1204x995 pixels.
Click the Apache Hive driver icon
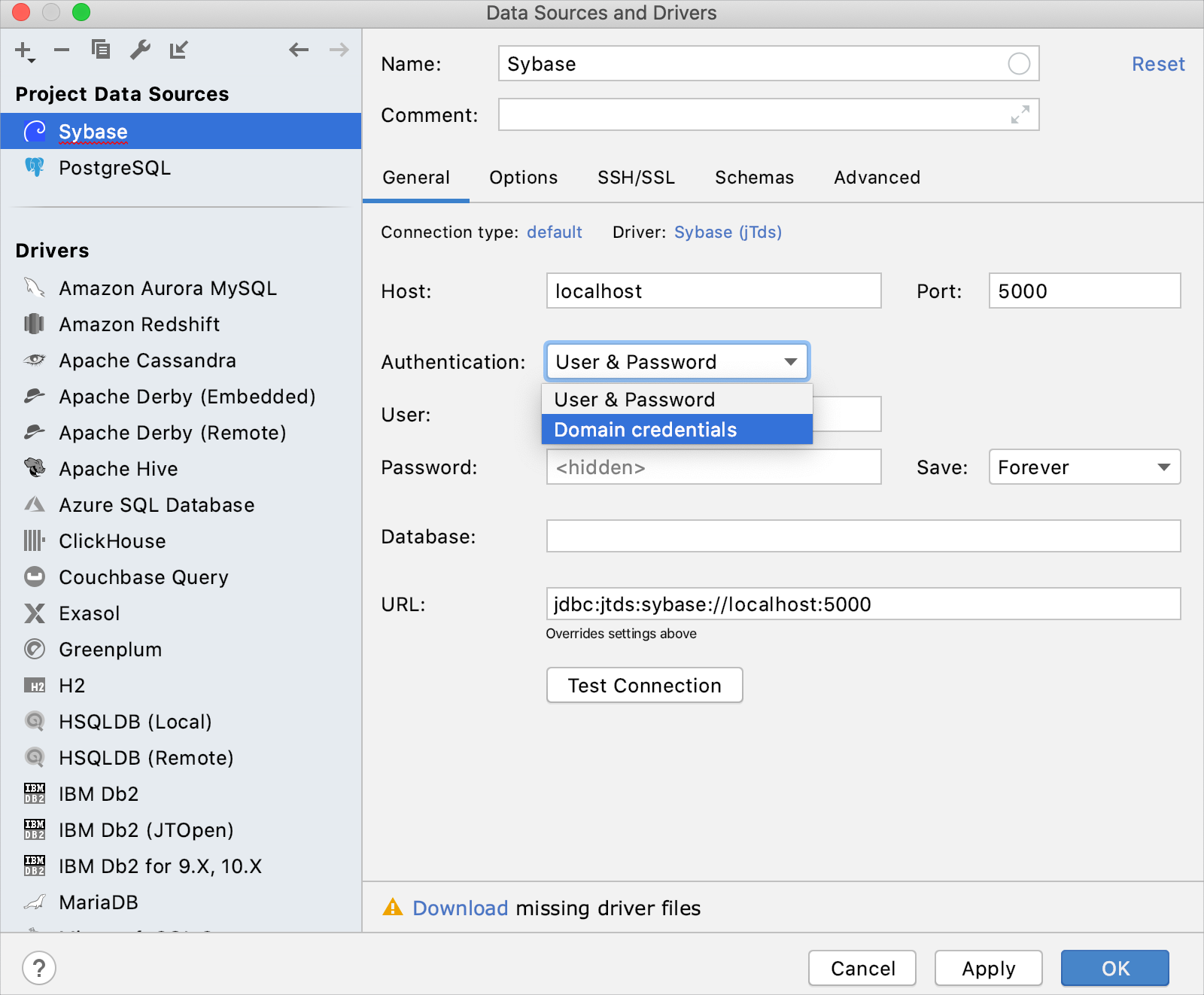pyautogui.click(x=35, y=468)
